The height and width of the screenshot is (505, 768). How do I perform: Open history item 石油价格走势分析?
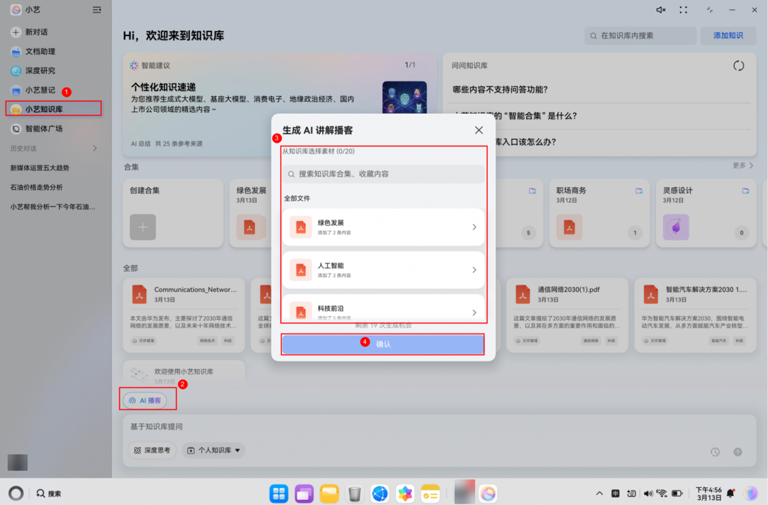point(36,187)
